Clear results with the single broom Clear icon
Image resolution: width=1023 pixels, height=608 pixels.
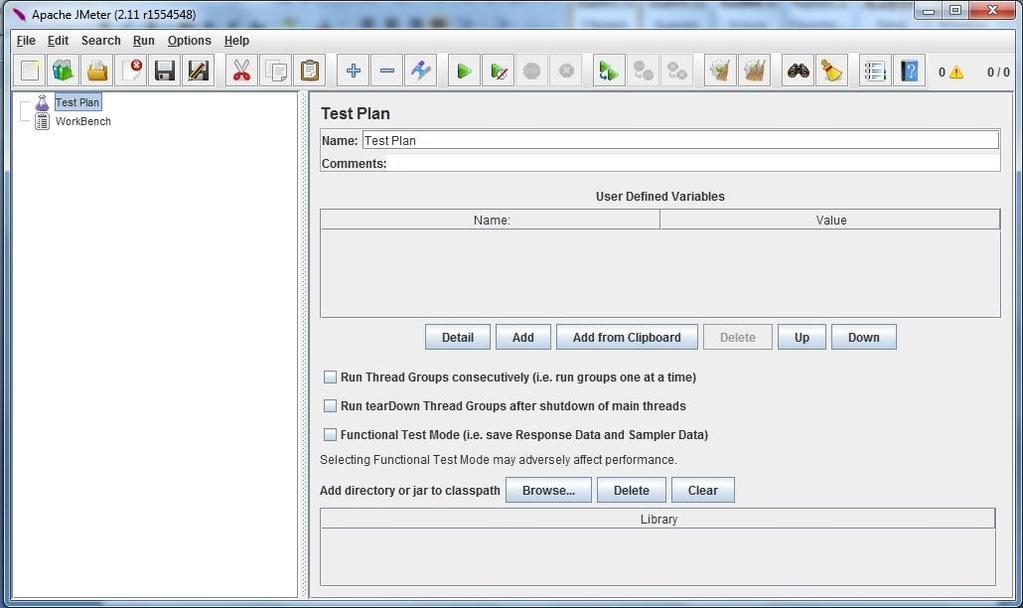720,70
